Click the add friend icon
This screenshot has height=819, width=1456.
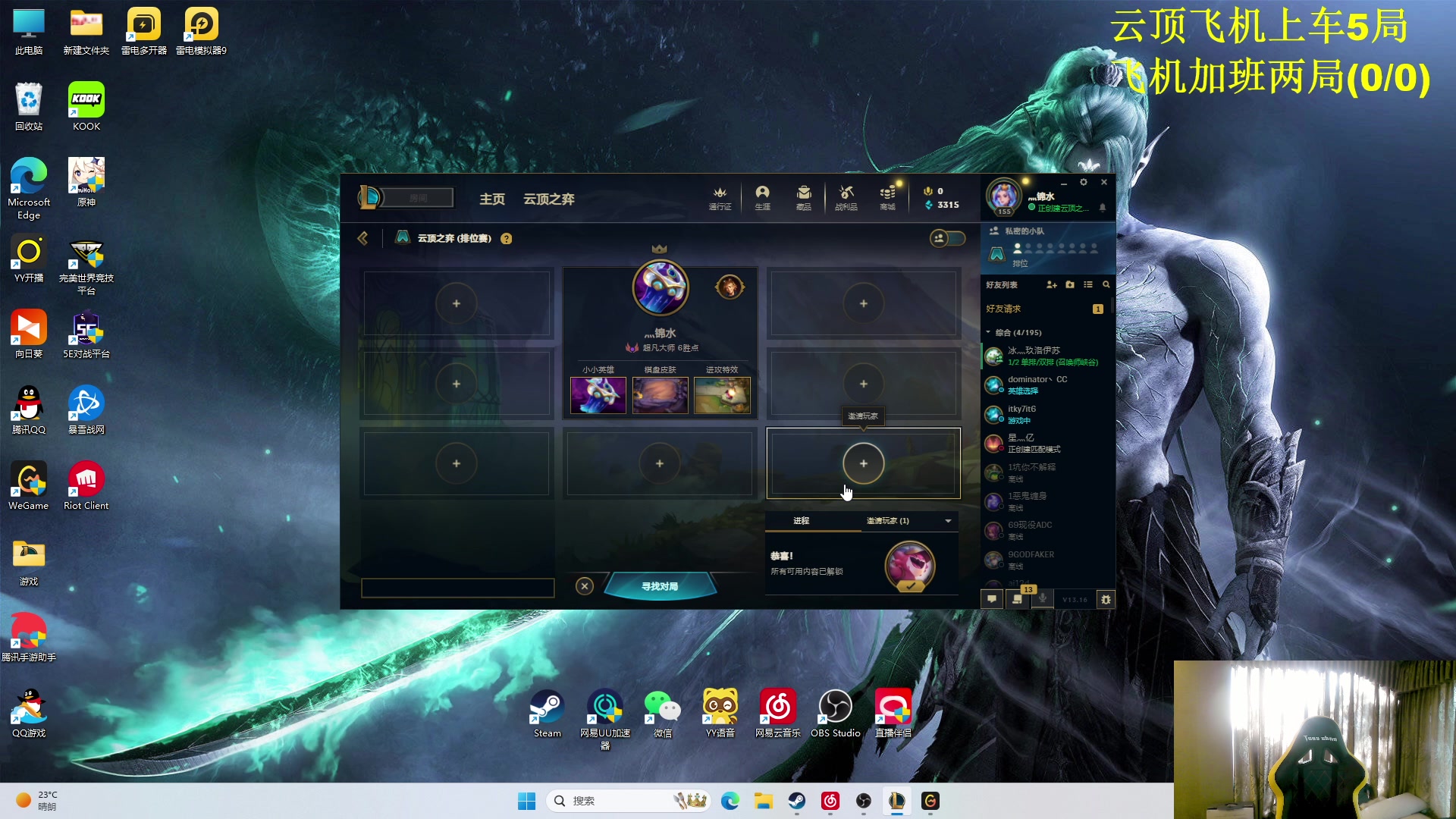coord(1051,284)
